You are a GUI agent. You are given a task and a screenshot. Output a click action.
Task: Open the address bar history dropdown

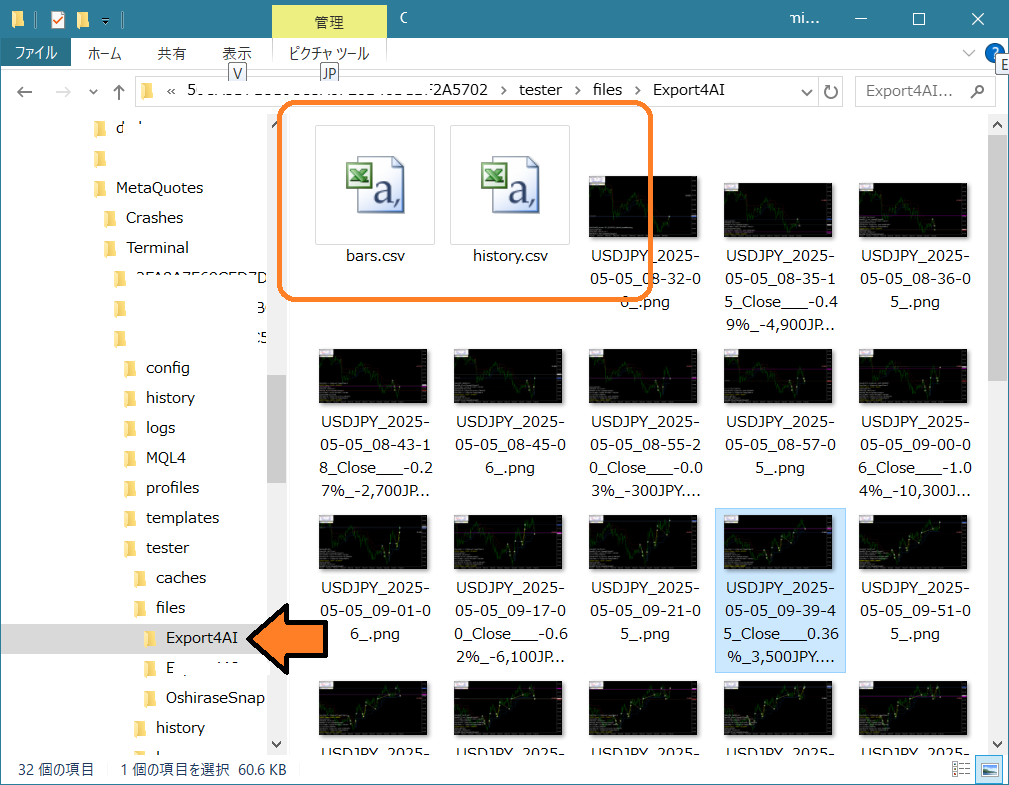(x=807, y=92)
